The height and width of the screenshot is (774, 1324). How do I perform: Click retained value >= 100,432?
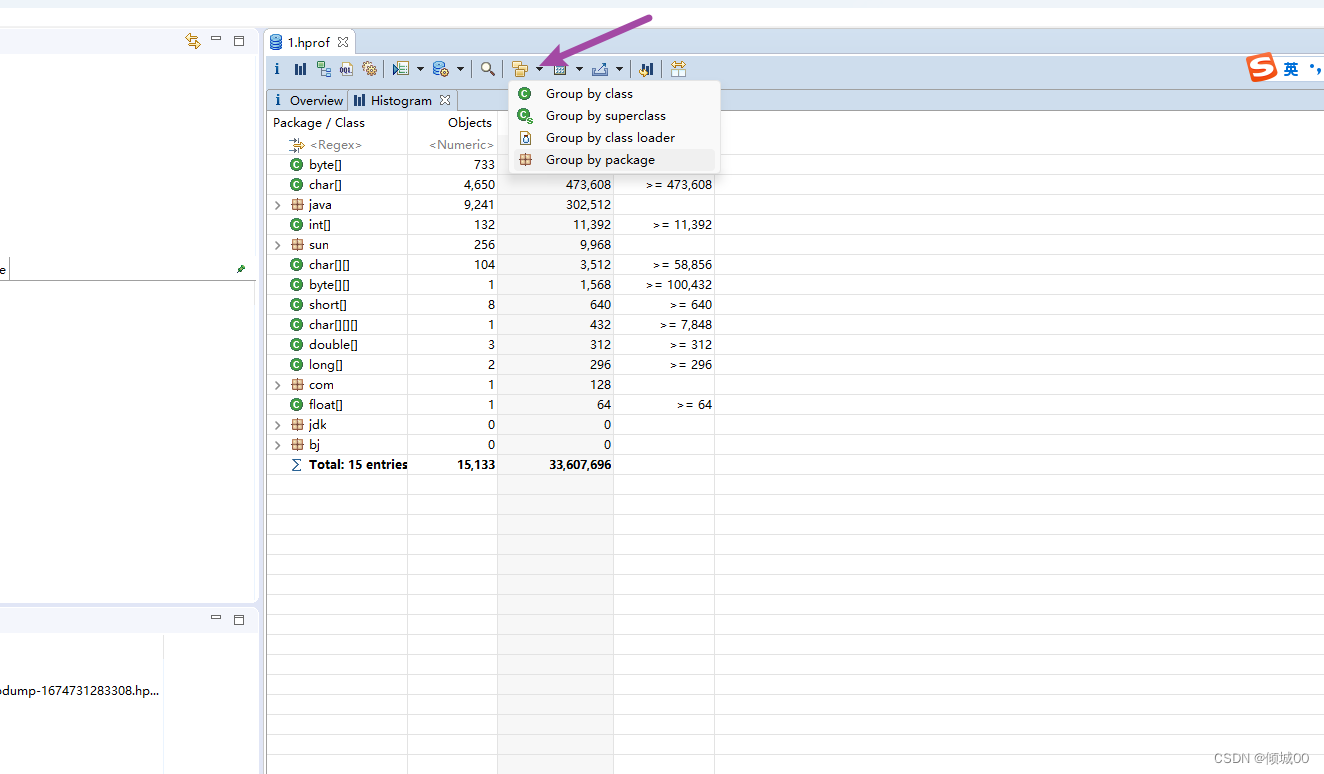tap(679, 285)
